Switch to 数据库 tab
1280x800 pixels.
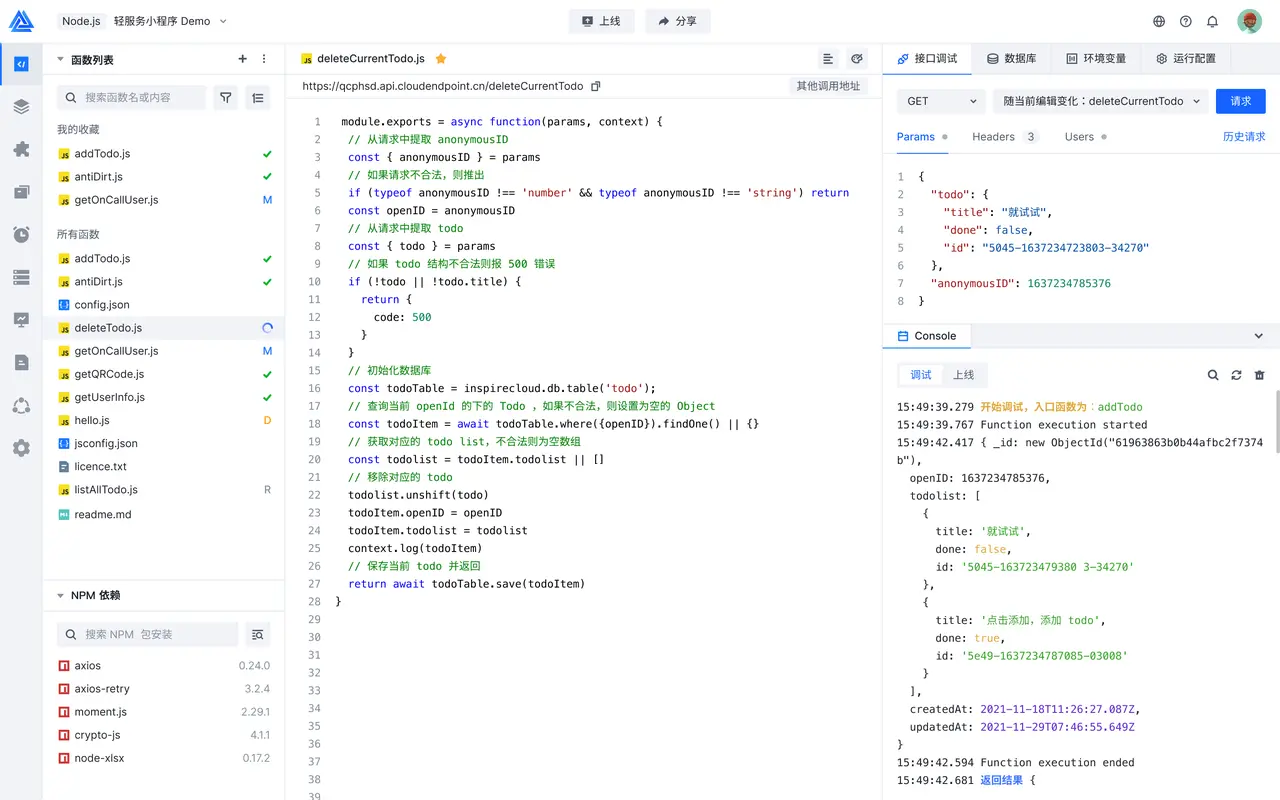point(1011,59)
